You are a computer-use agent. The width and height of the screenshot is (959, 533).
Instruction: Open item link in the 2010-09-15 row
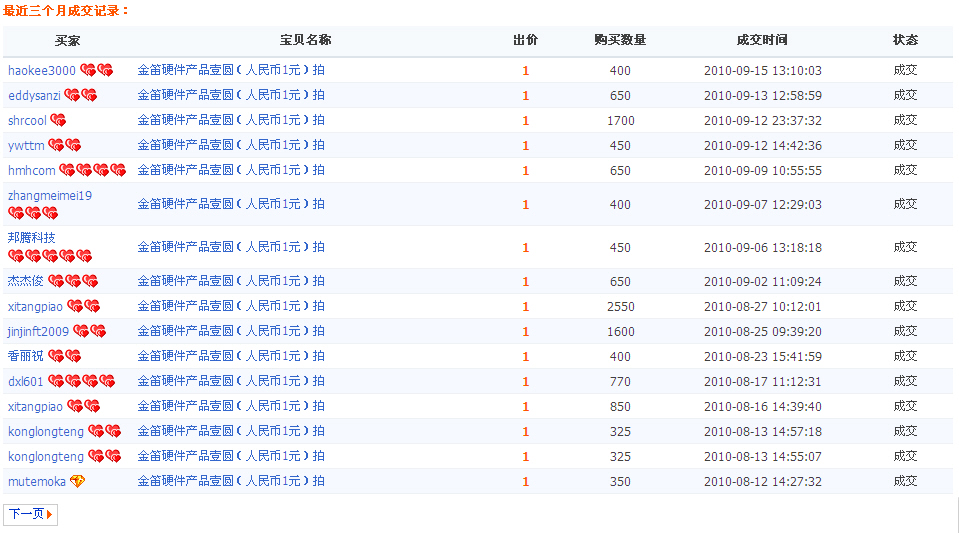coord(231,70)
